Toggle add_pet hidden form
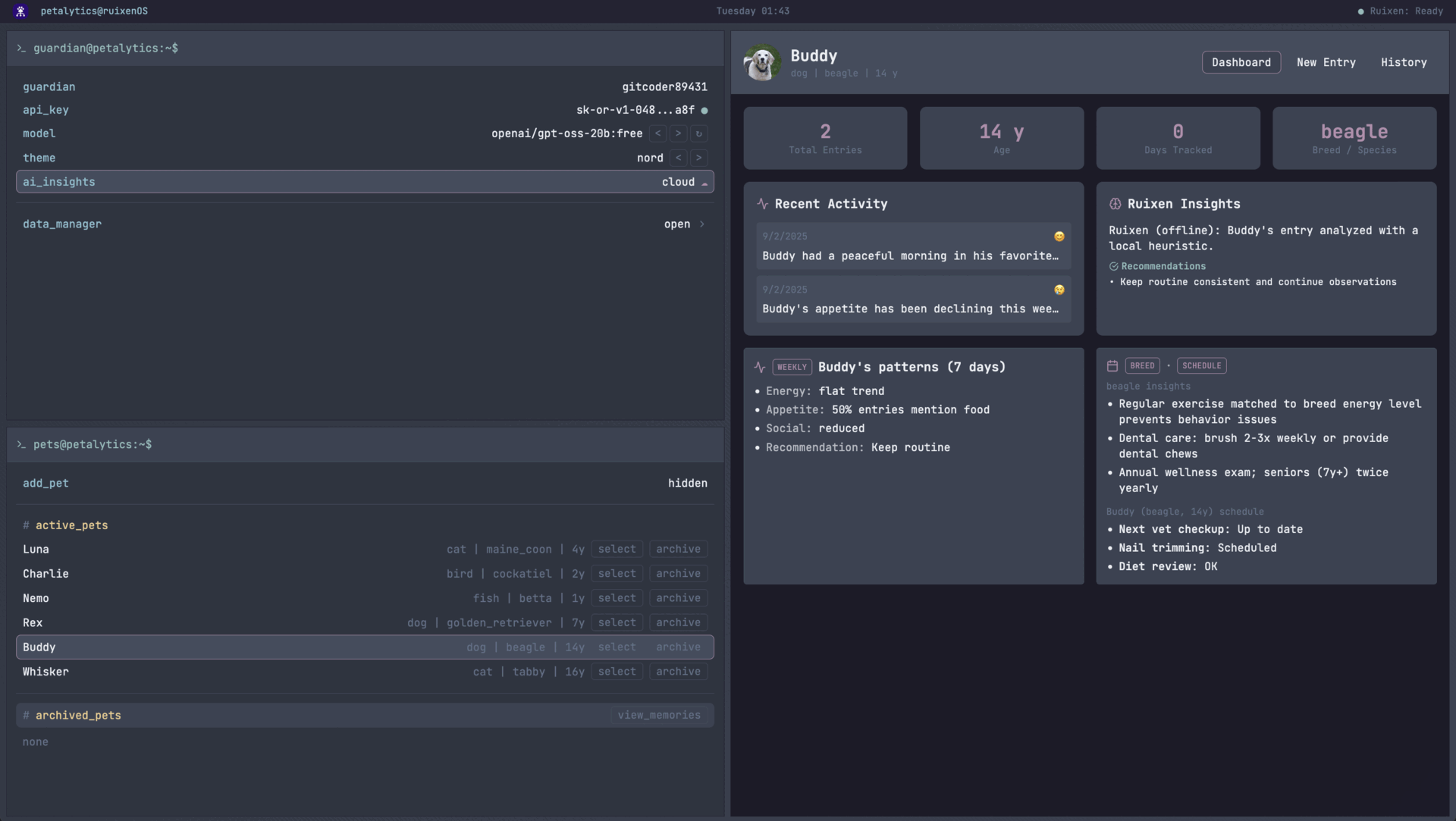Viewport: 1456px width, 821px height. 687,484
